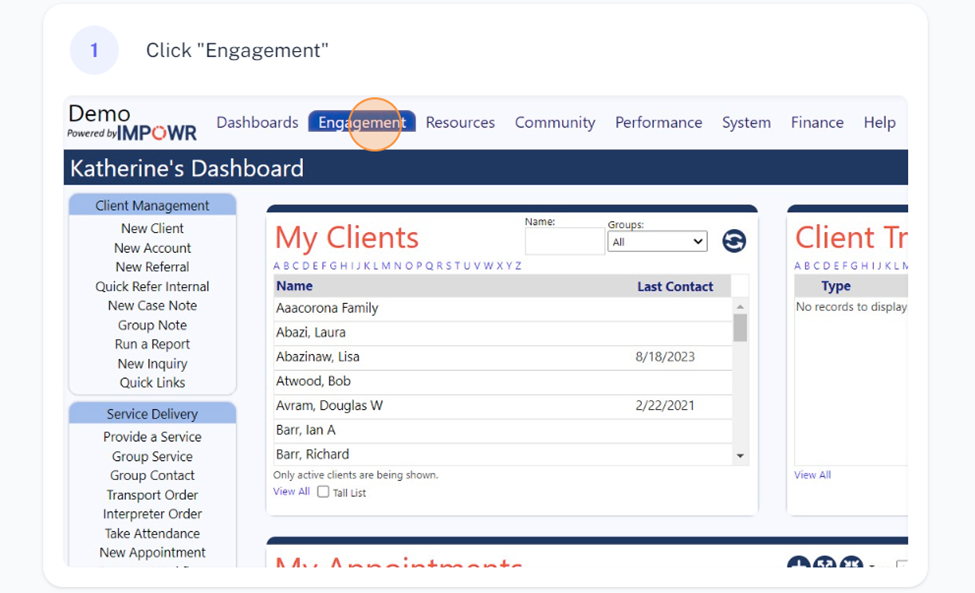The width and height of the screenshot is (975, 593).
Task: Sort My Clients by Last Contact column
Action: (x=675, y=287)
